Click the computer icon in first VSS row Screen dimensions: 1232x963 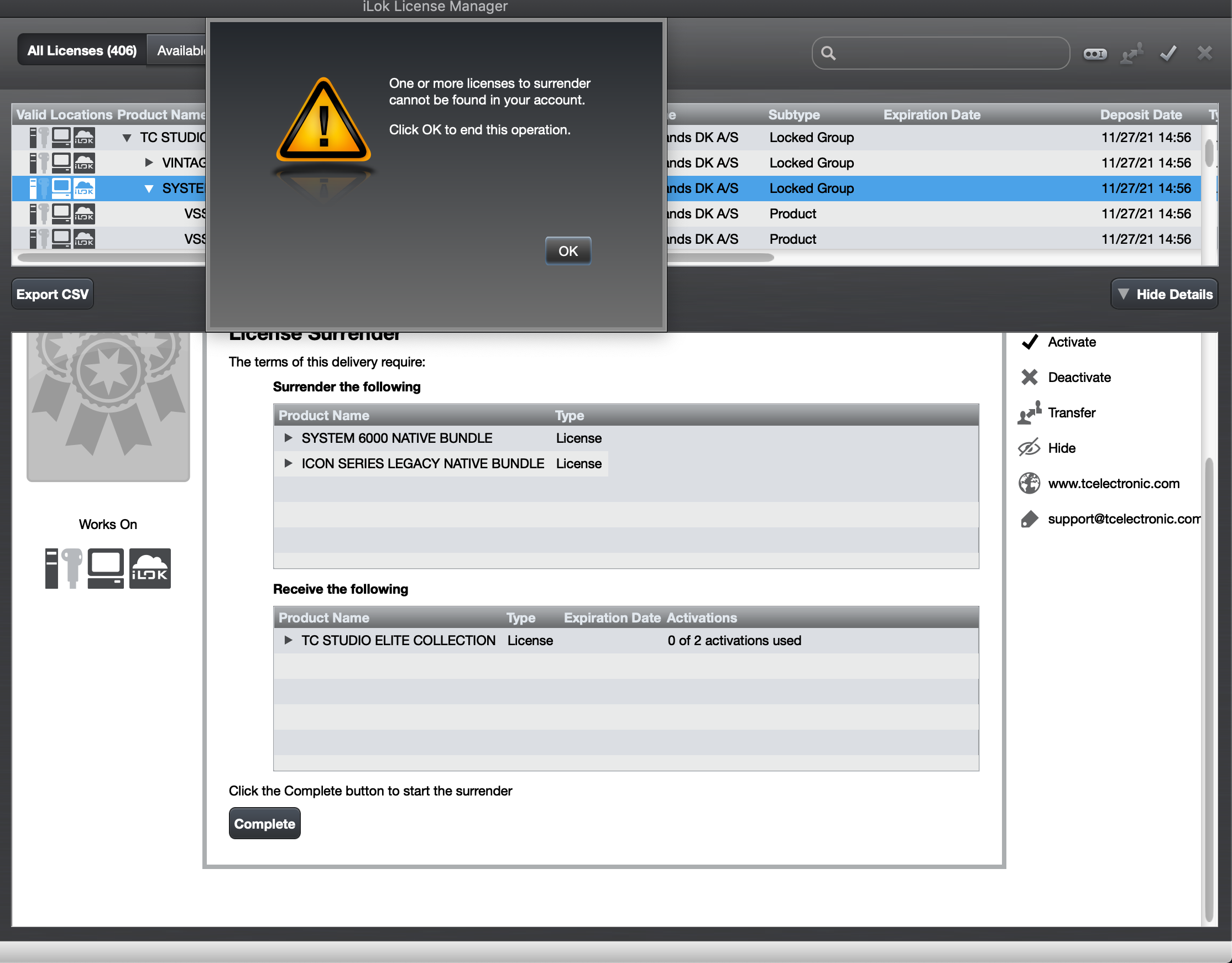coord(61,214)
